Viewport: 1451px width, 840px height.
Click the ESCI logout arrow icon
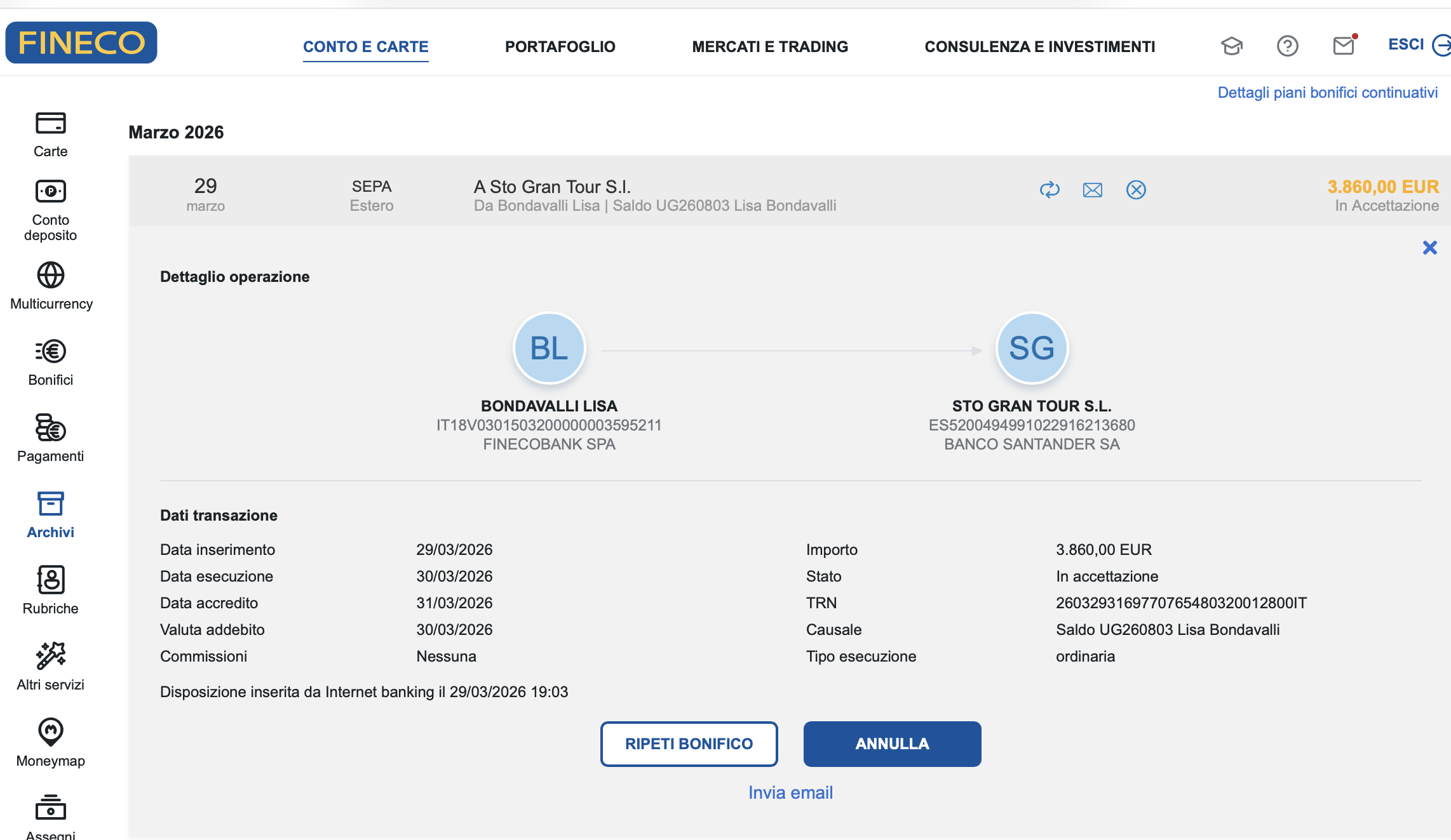(1441, 45)
